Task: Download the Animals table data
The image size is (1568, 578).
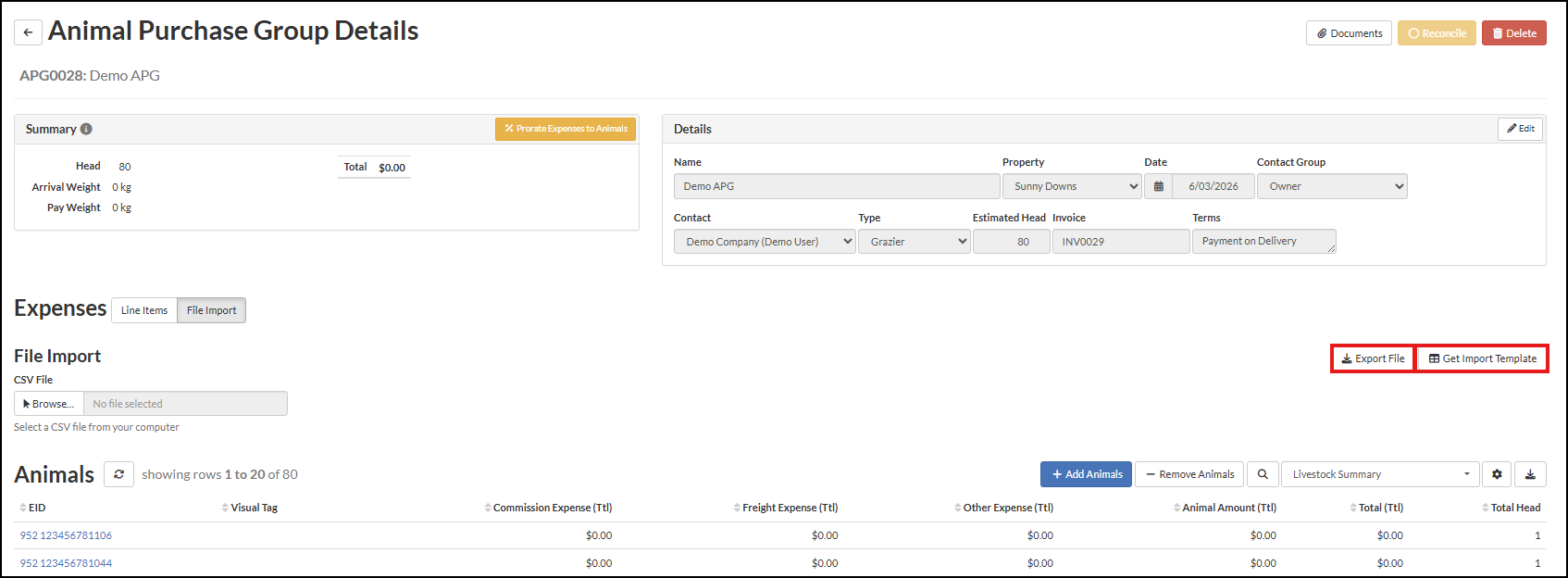Action: tap(1530, 474)
